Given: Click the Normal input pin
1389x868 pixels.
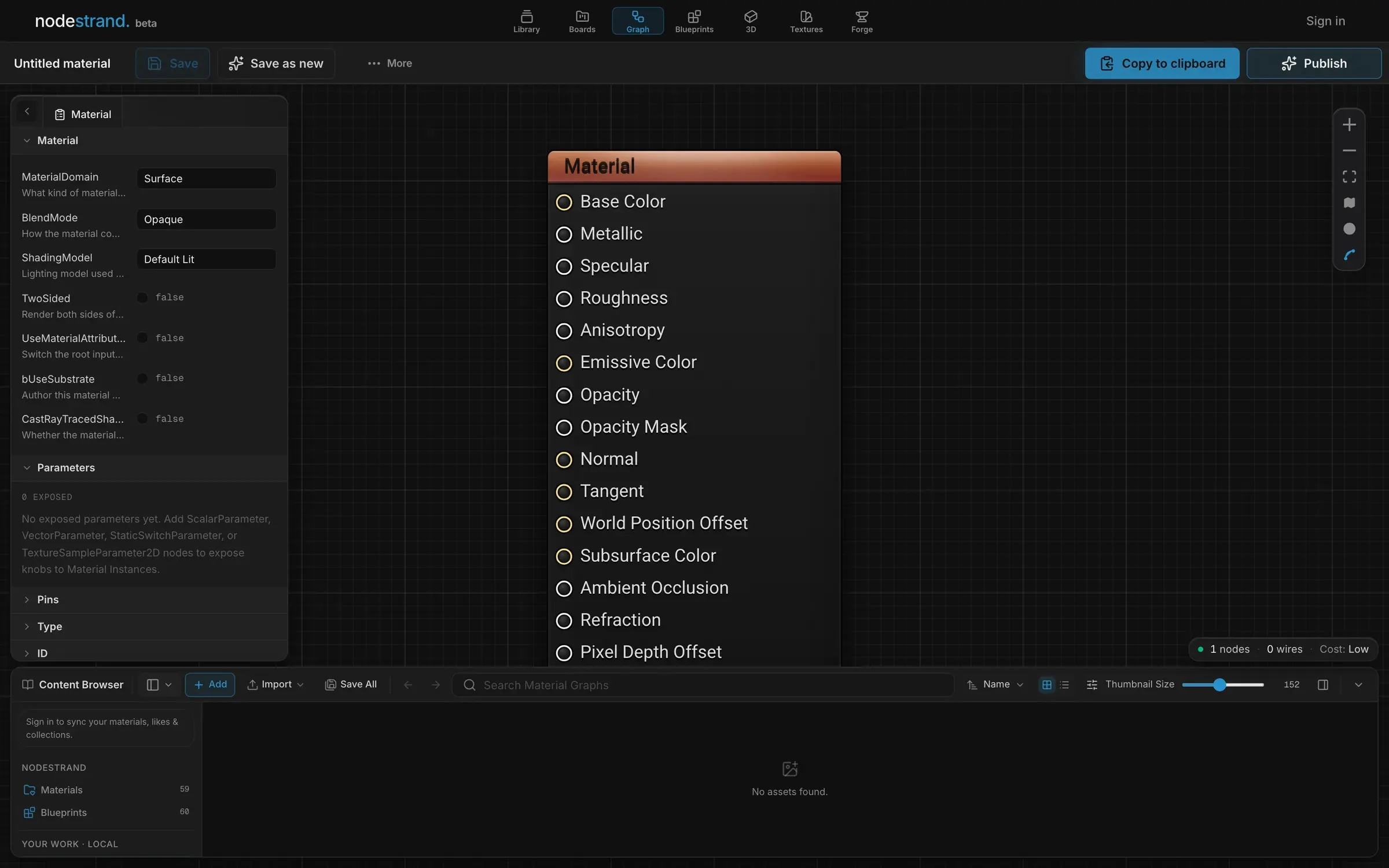Looking at the screenshot, I should click(x=564, y=459).
